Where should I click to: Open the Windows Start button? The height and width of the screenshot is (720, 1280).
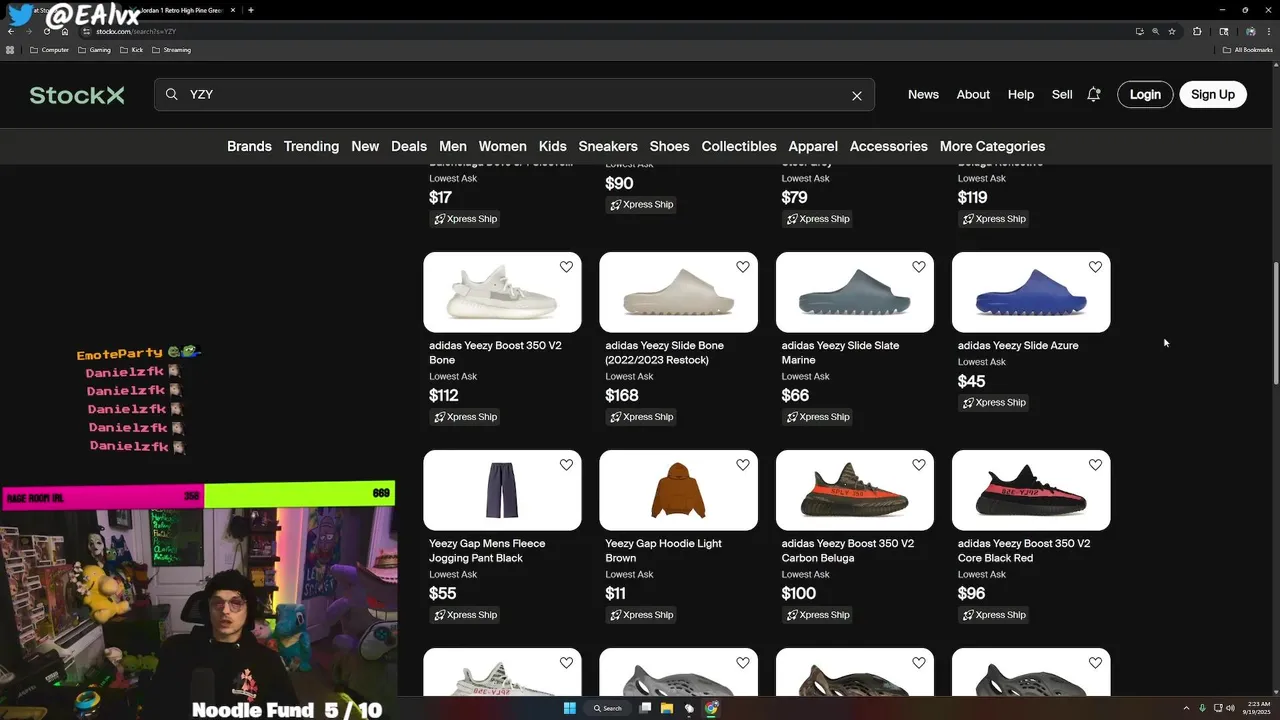pyautogui.click(x=570, y=708)
